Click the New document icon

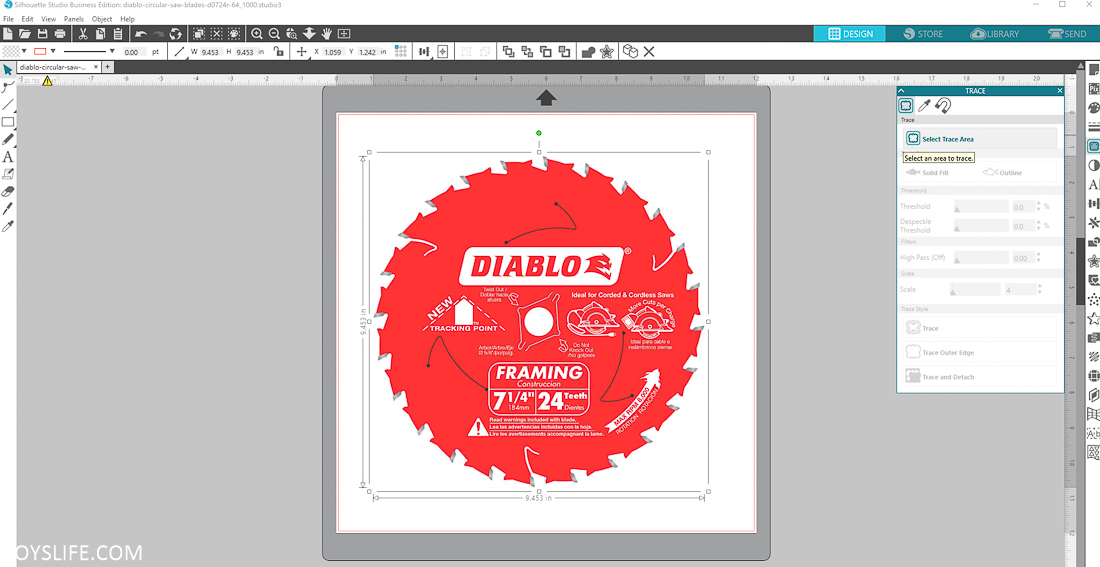pos(8,34)
